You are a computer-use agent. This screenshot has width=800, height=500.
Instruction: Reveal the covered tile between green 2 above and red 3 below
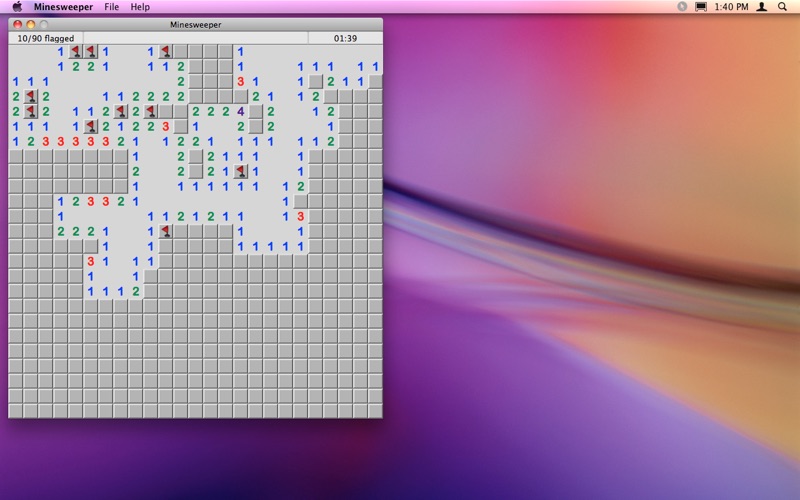point(300,202)
